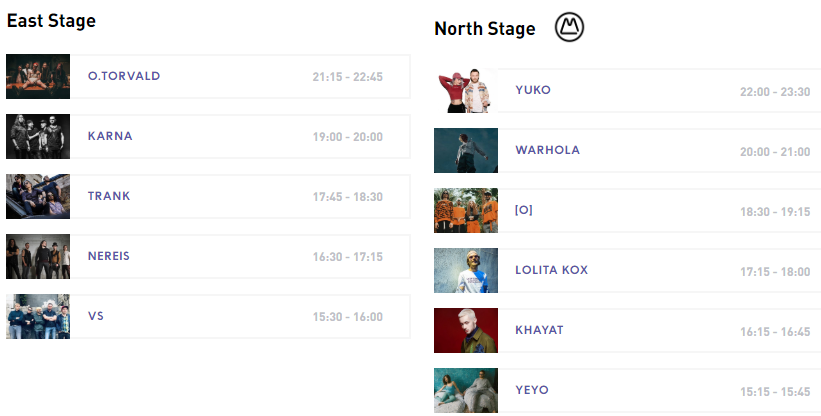Screen dimensions: 821x416
Task: Select the LOLITA KOX name link
Action: (551, 270)
